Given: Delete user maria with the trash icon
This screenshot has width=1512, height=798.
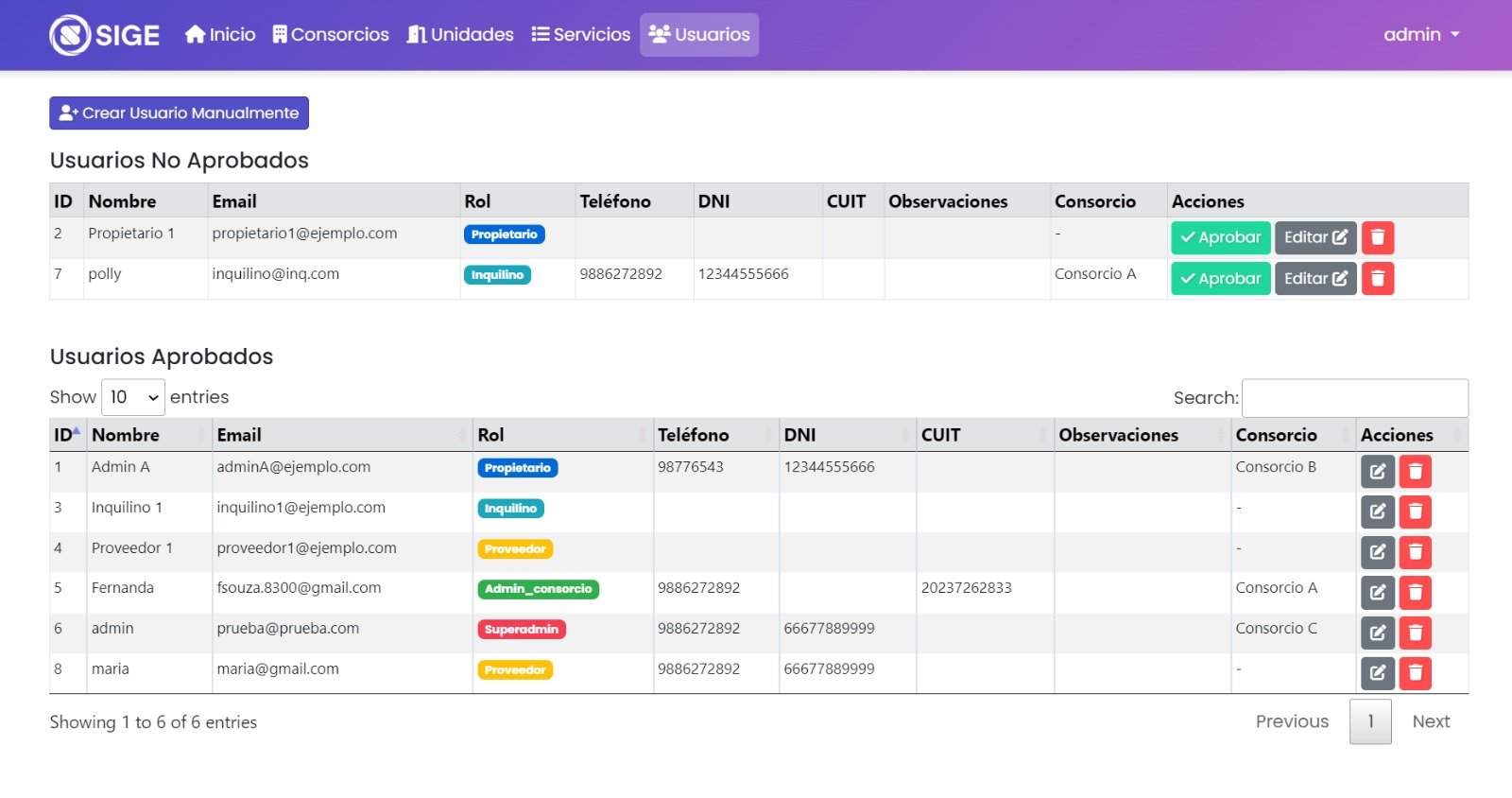Looking at the screenshot, I should pyautogui.click(x=1415, y=673).
